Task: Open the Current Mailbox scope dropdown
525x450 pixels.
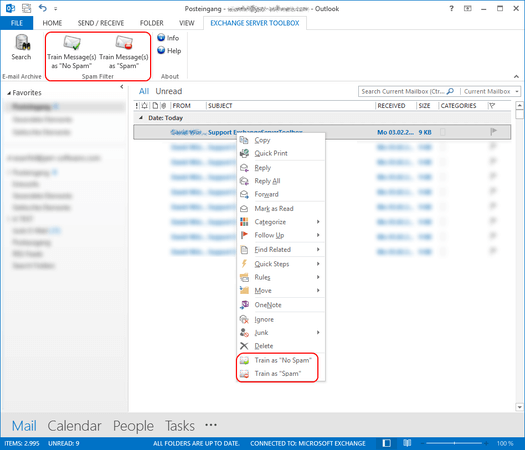Action: tap(491, 91)
